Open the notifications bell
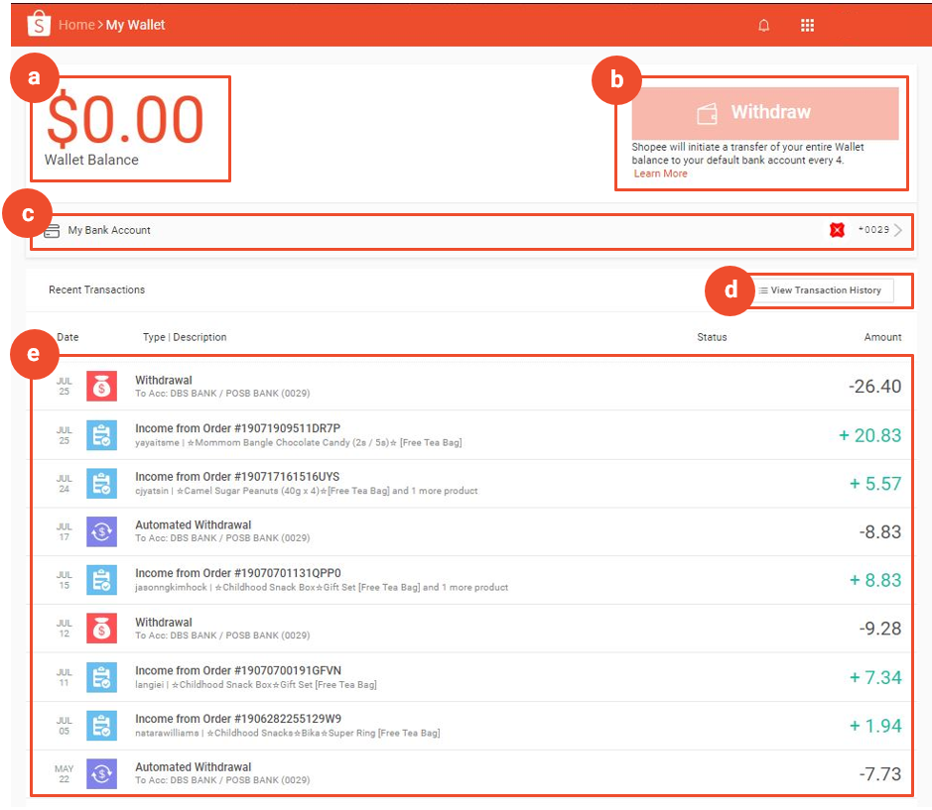The width and height of the screenshot is (932, 810). point(764,25)
